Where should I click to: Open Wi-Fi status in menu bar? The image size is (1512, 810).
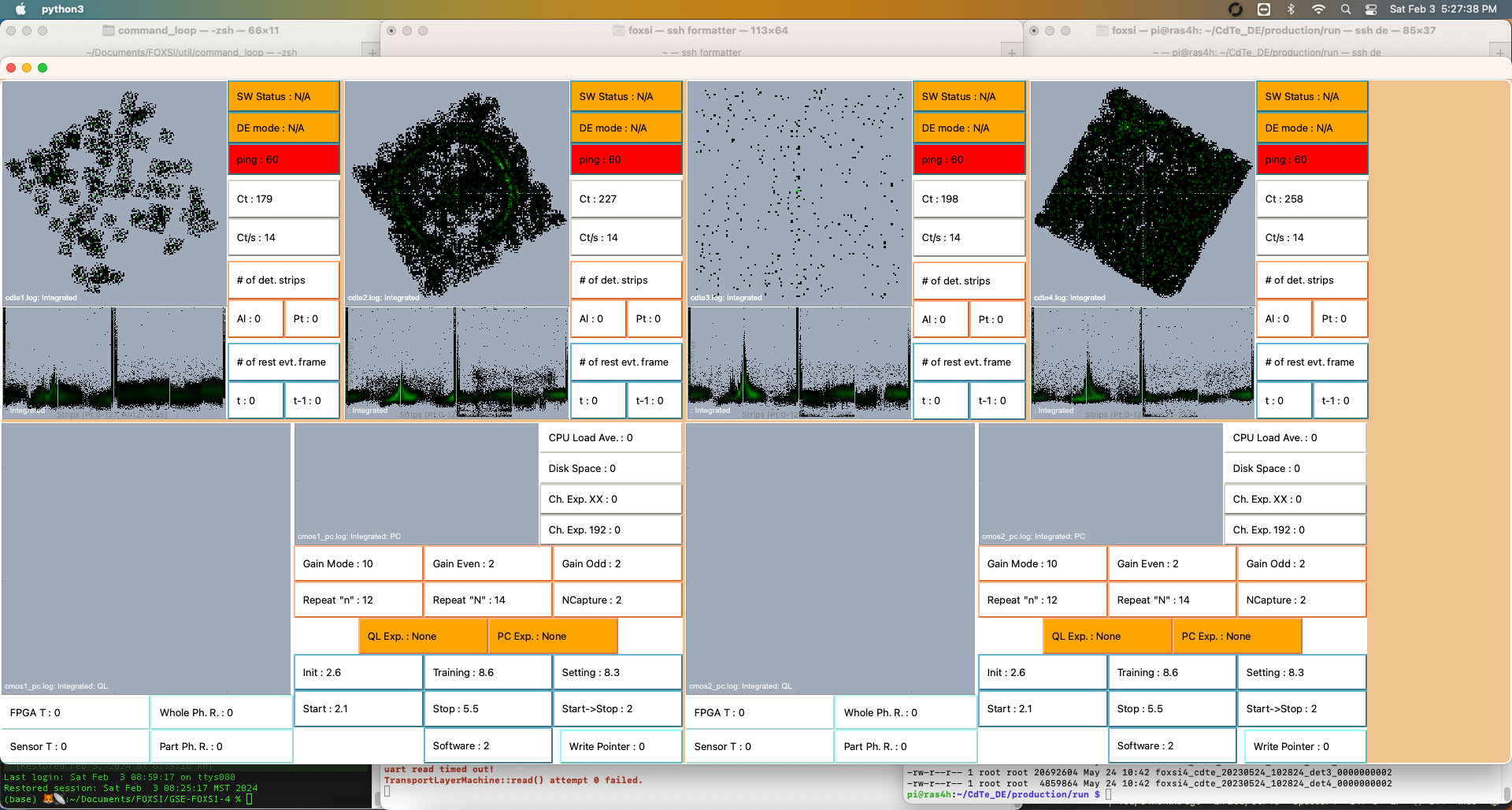(1318, 9)
